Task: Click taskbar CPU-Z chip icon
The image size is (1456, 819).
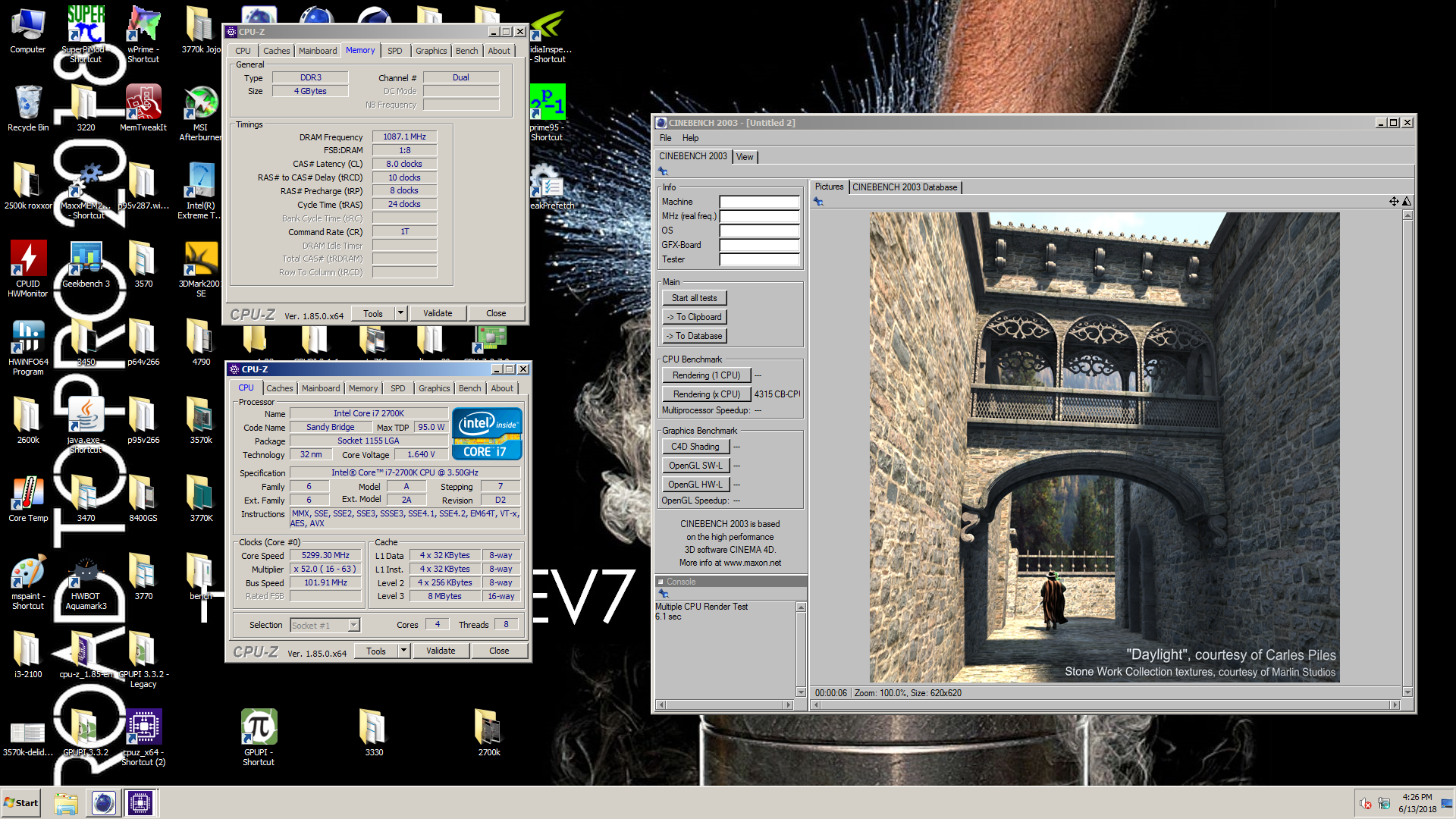Action: click(140, 803)
